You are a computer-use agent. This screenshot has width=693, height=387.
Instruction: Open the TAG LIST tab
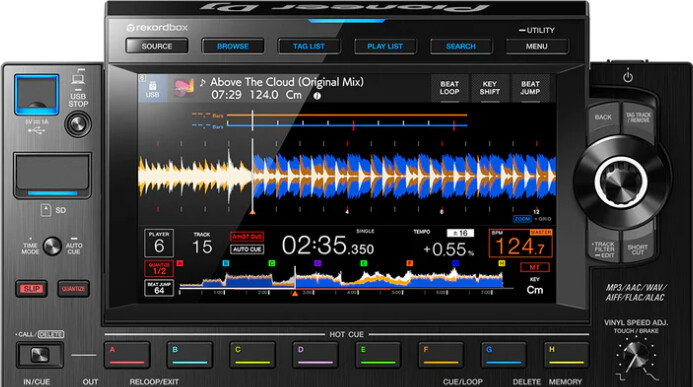click(309, 46)
